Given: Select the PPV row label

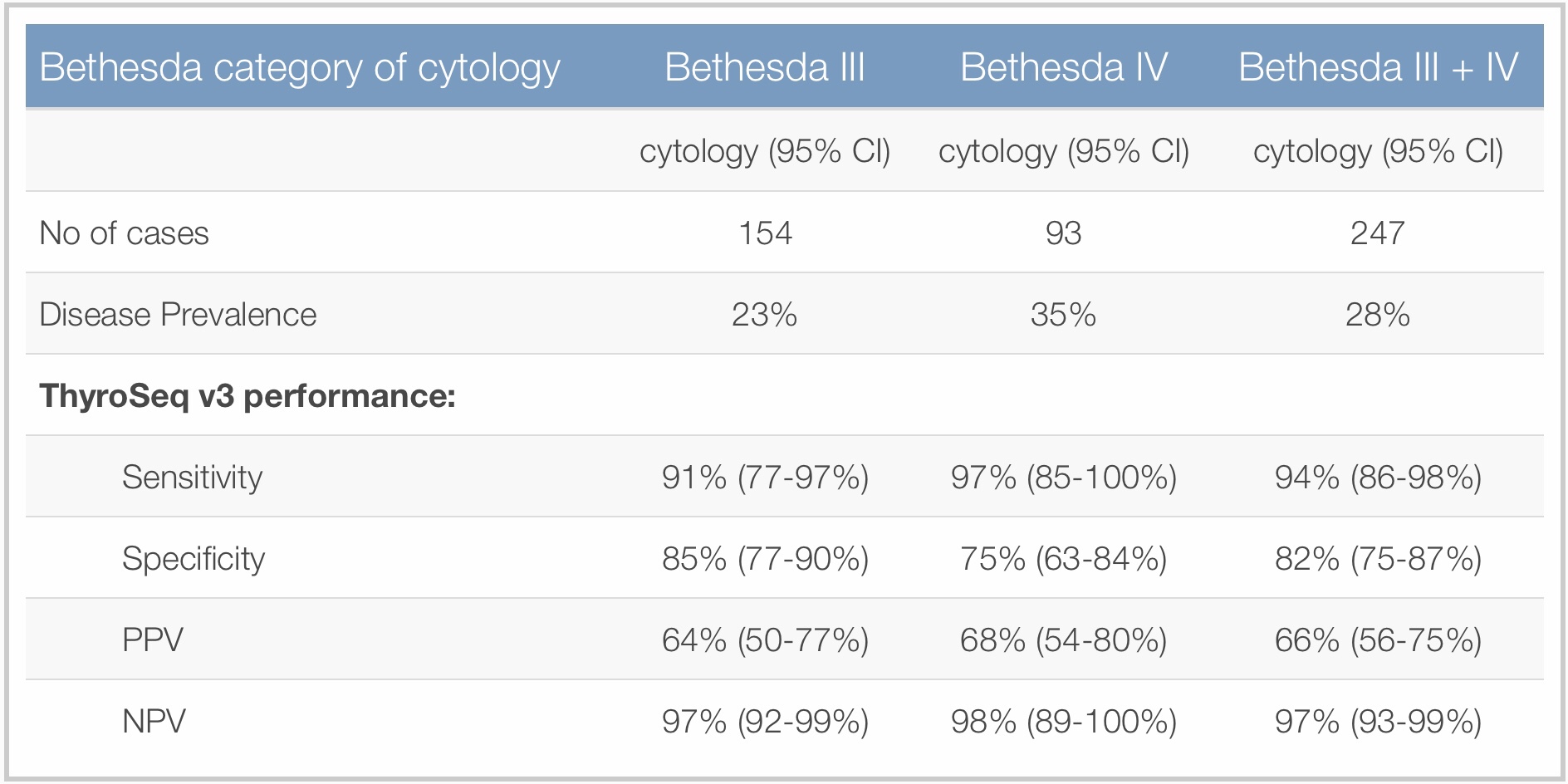Looking at the screenshot, I should pyautogui.click(x=153, y=640).
